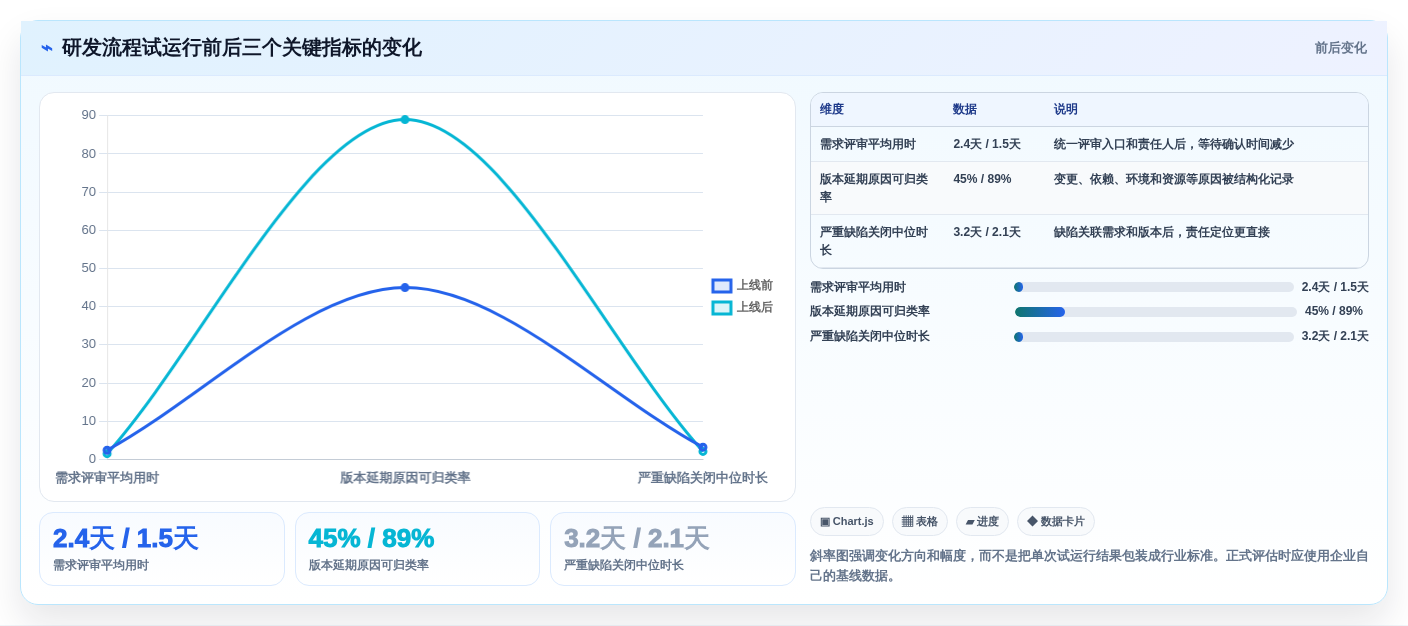Click the 版本延期原因可归类率 progress bar
The width and height of the screenshot is (1408, 626).
click(1156, 312)
